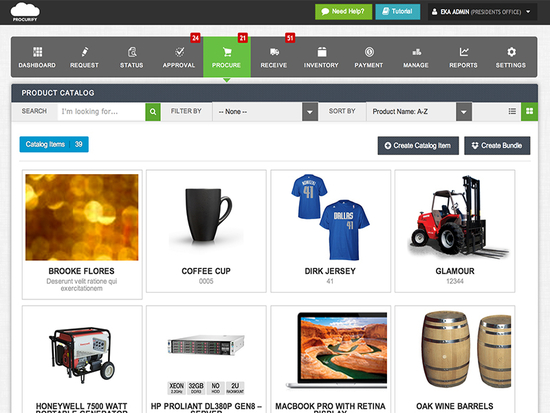The width and height of the screenshot is (550, 413).
Task: Switch to list view layout
Action: tap(512, 111)
